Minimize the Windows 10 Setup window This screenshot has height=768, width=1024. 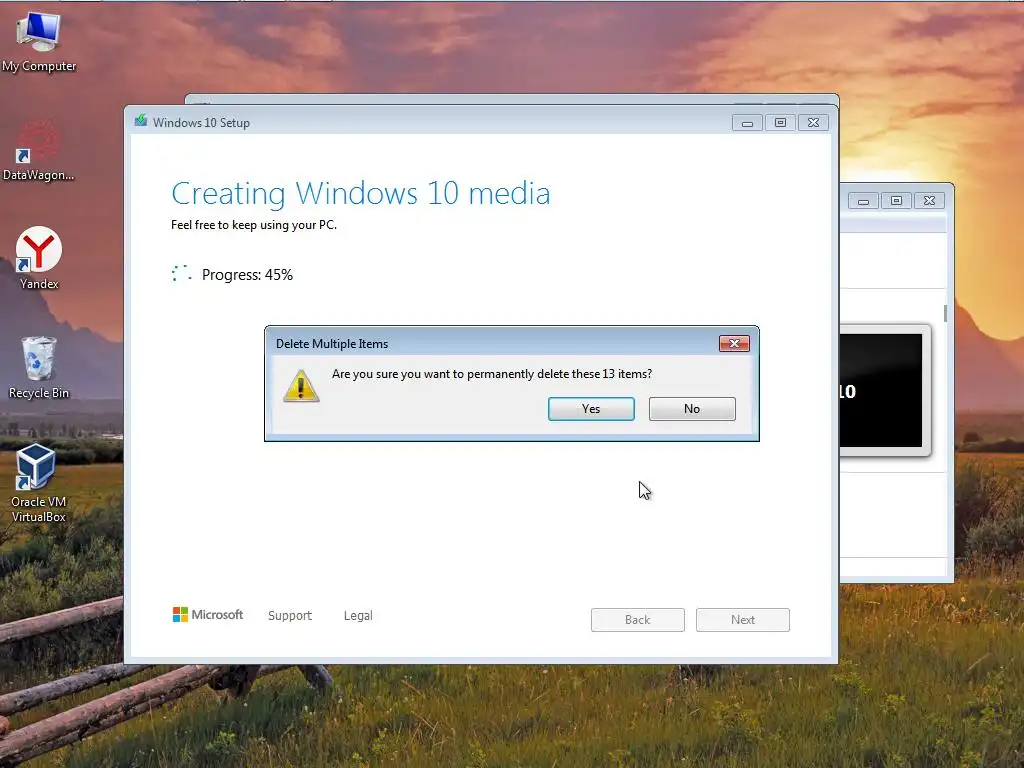747,123
